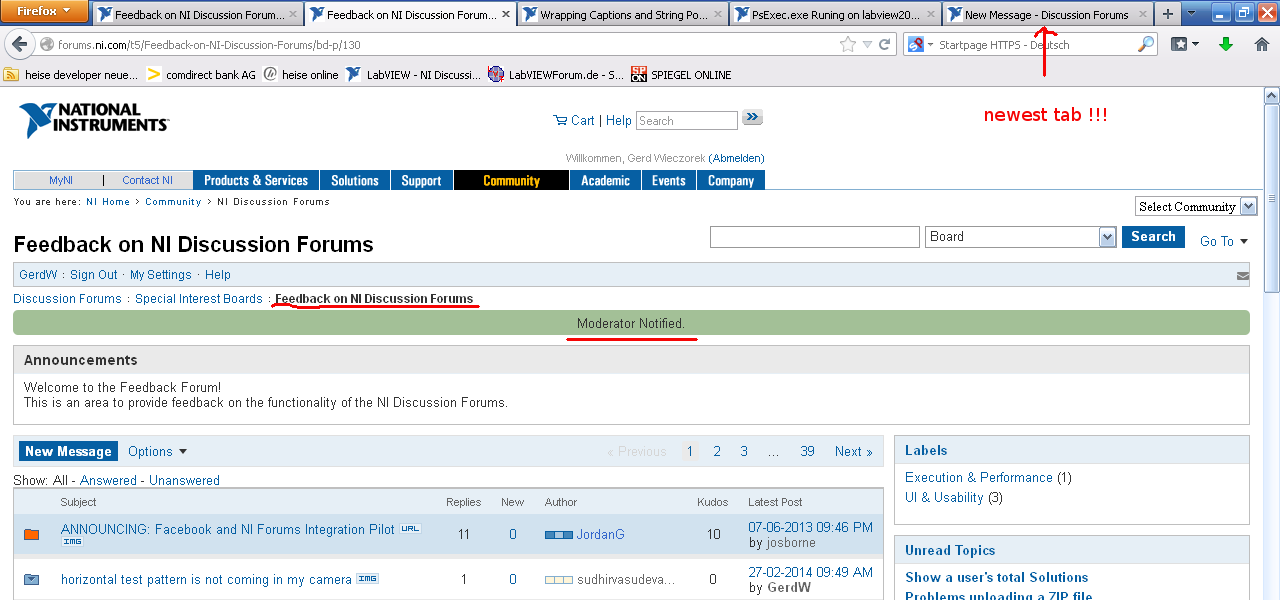Viewport: 1280px width, 600px height.
Task: Open the comdirect bank AG bookmark
Action: (201, 75)
